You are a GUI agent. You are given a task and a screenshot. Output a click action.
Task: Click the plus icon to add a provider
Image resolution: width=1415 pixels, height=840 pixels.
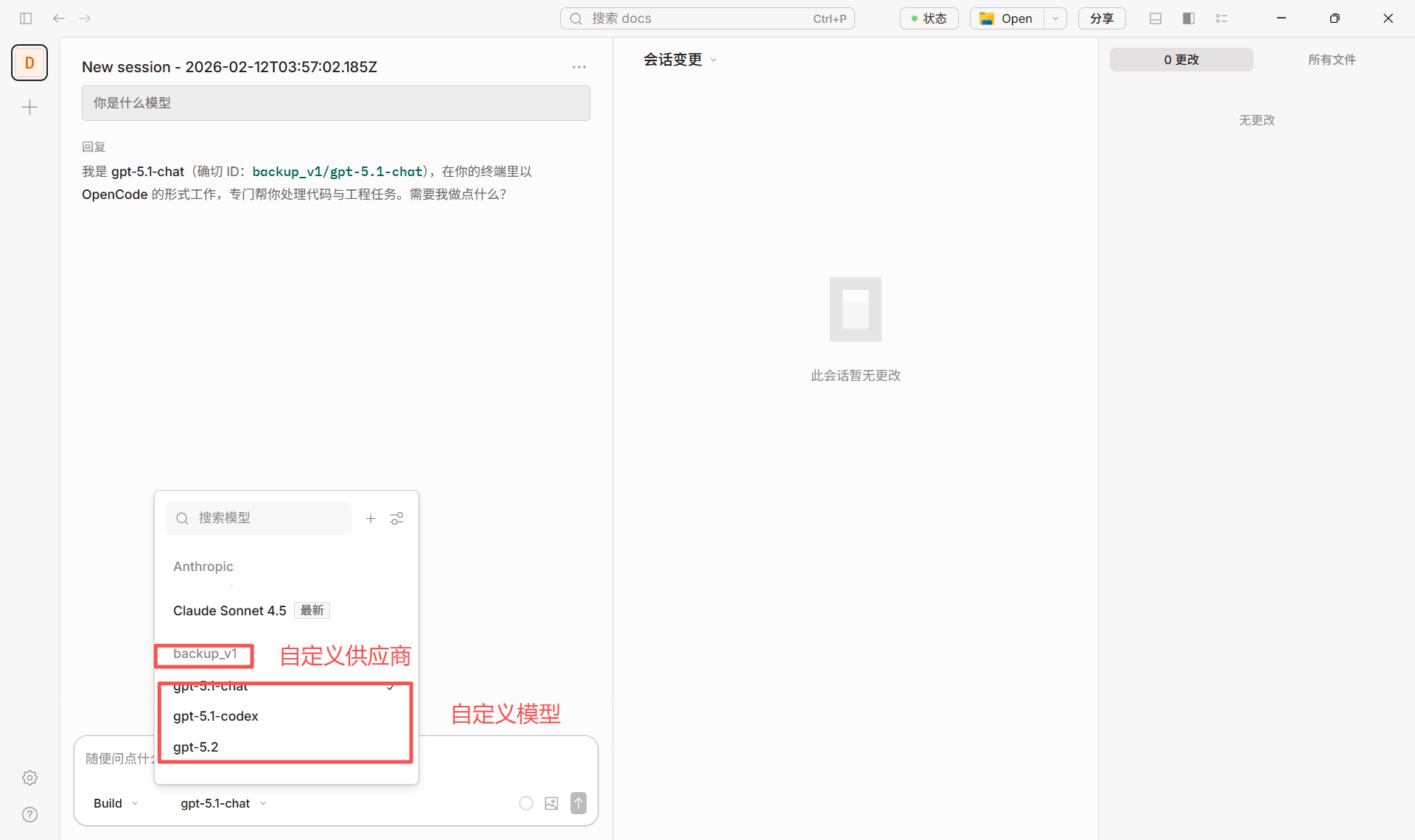[371, 518]
